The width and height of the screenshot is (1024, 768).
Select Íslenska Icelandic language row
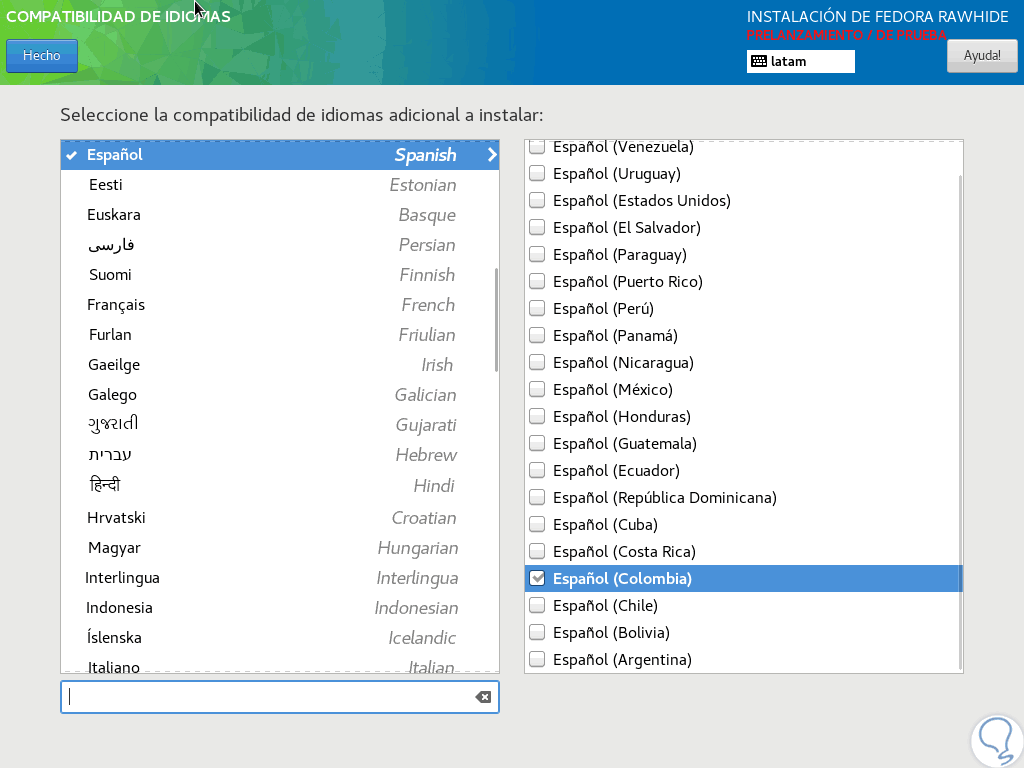pos(280,638)
